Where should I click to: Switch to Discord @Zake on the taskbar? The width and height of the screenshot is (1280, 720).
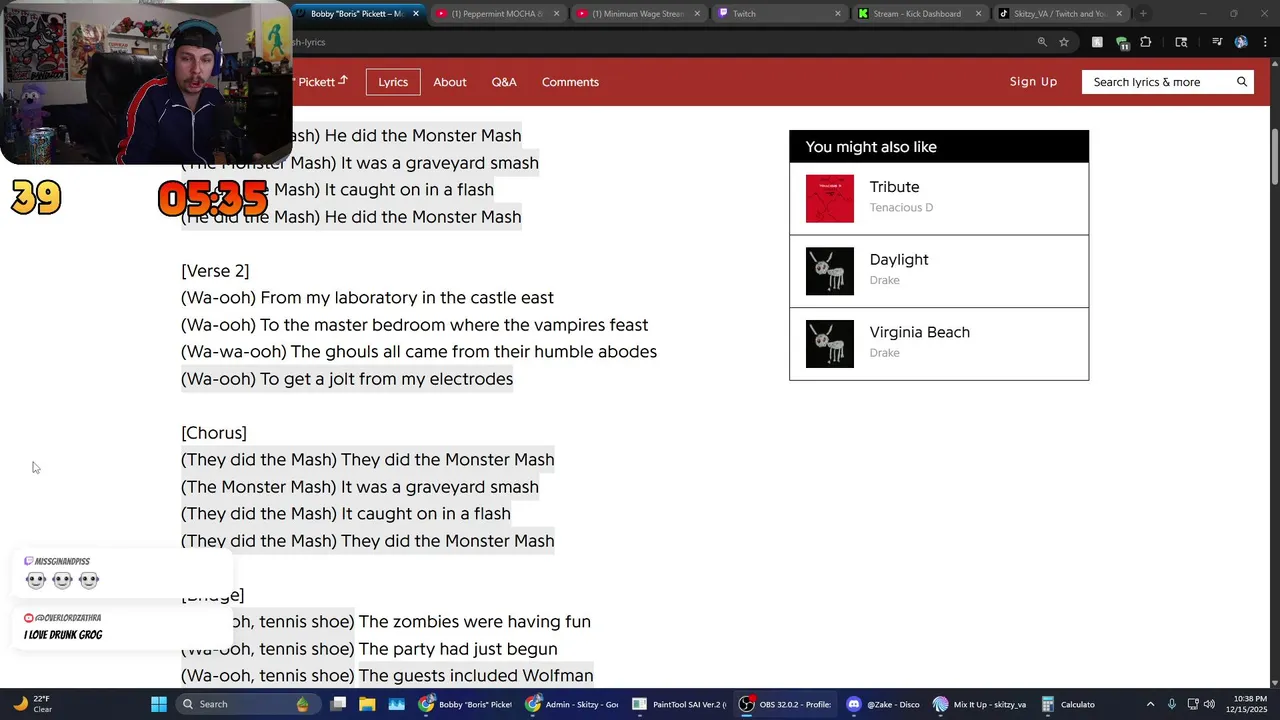pos(884,704)
